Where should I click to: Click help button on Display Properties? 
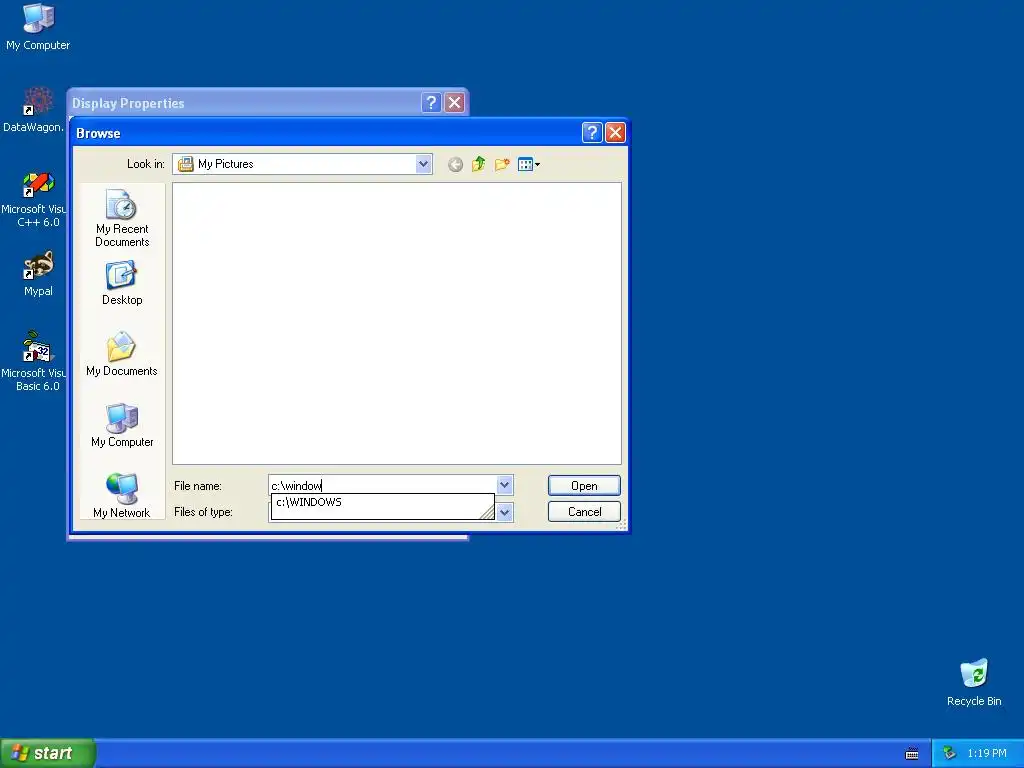pos(431,103)
